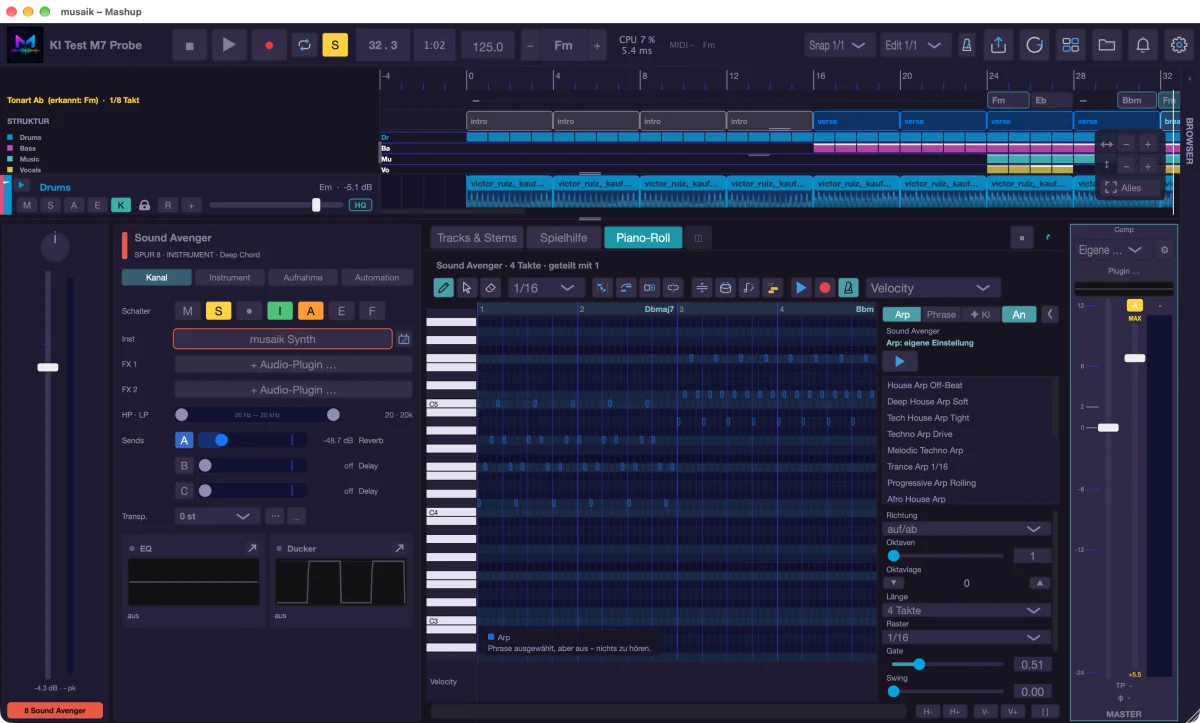Viewport: 1200px width, 723px height.
Task: Toggle the Piano-Roll metronome button
Action: coord(848,288)
